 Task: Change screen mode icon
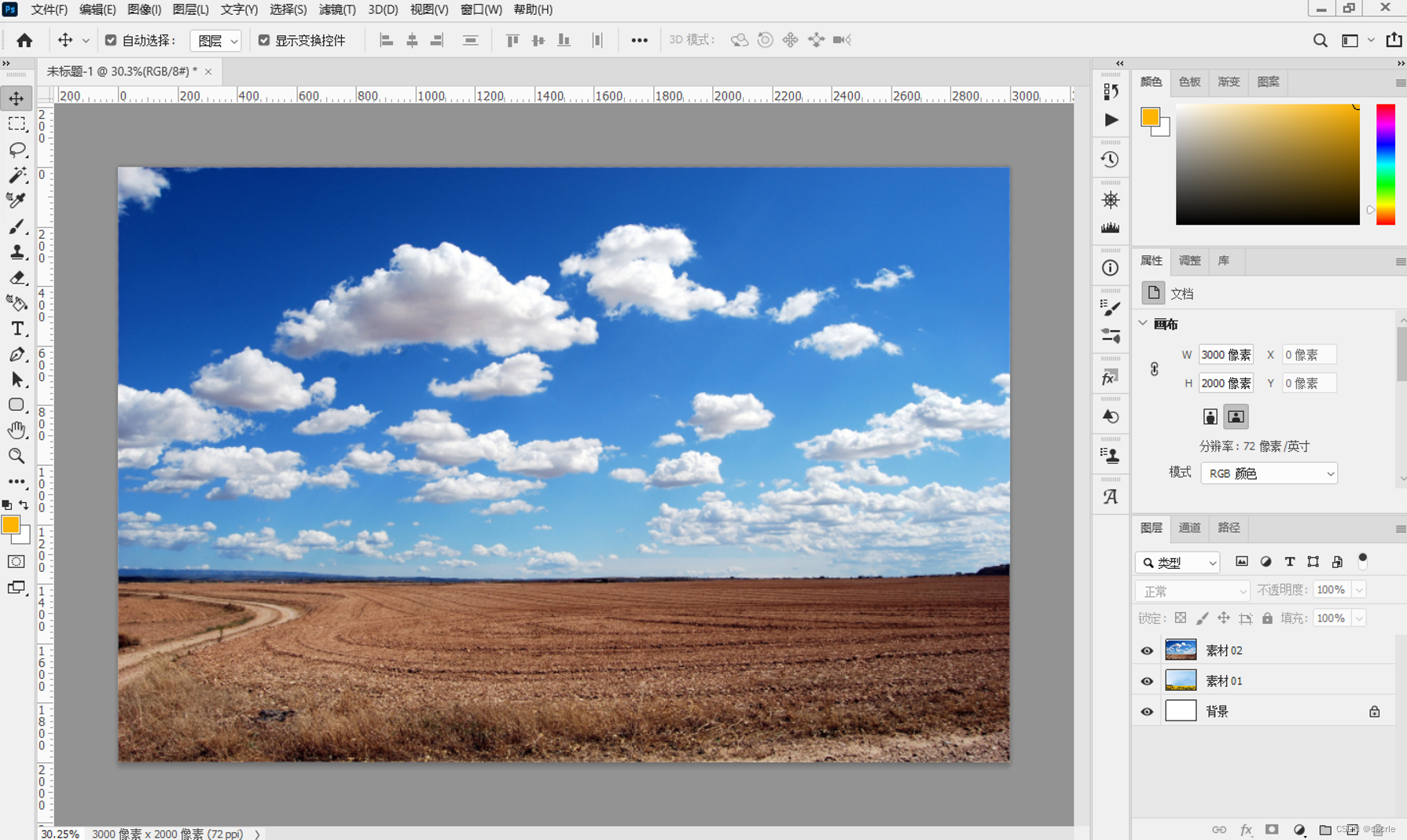17,588
